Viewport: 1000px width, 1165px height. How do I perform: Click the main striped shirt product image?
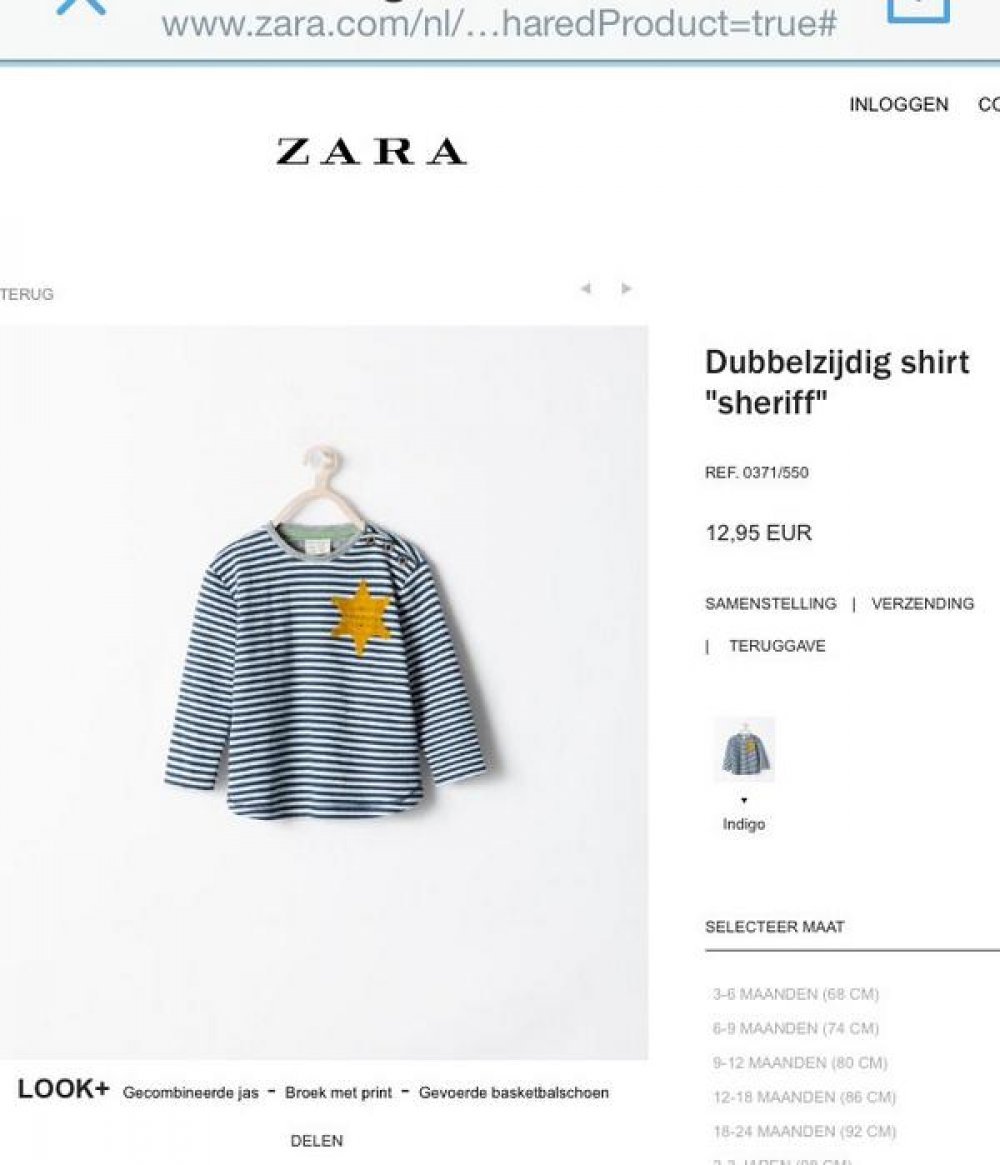(324, 692)
